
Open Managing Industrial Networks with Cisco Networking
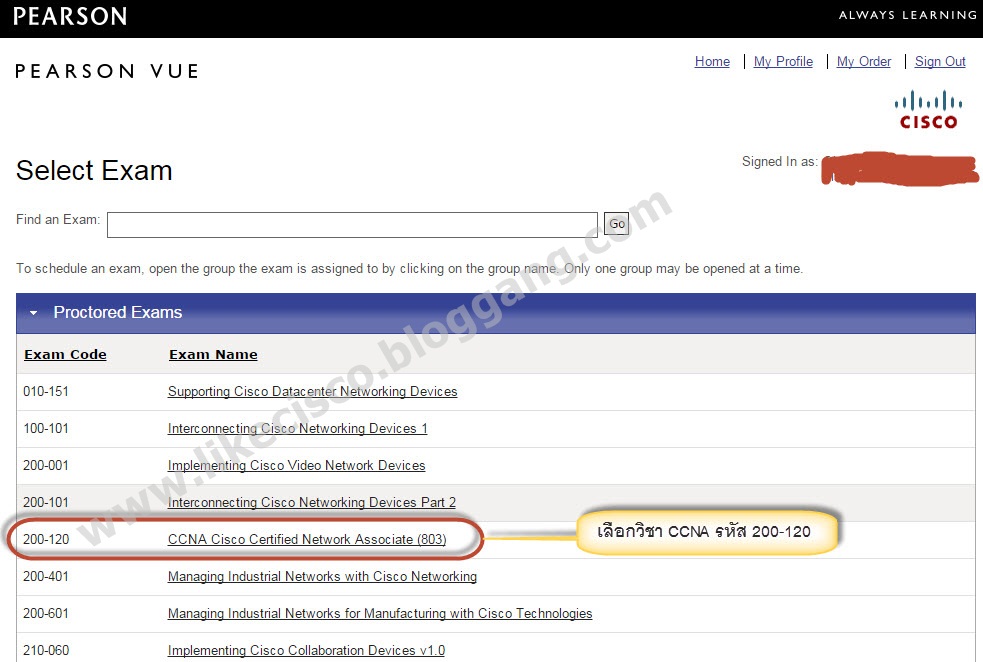pos(322,576)
